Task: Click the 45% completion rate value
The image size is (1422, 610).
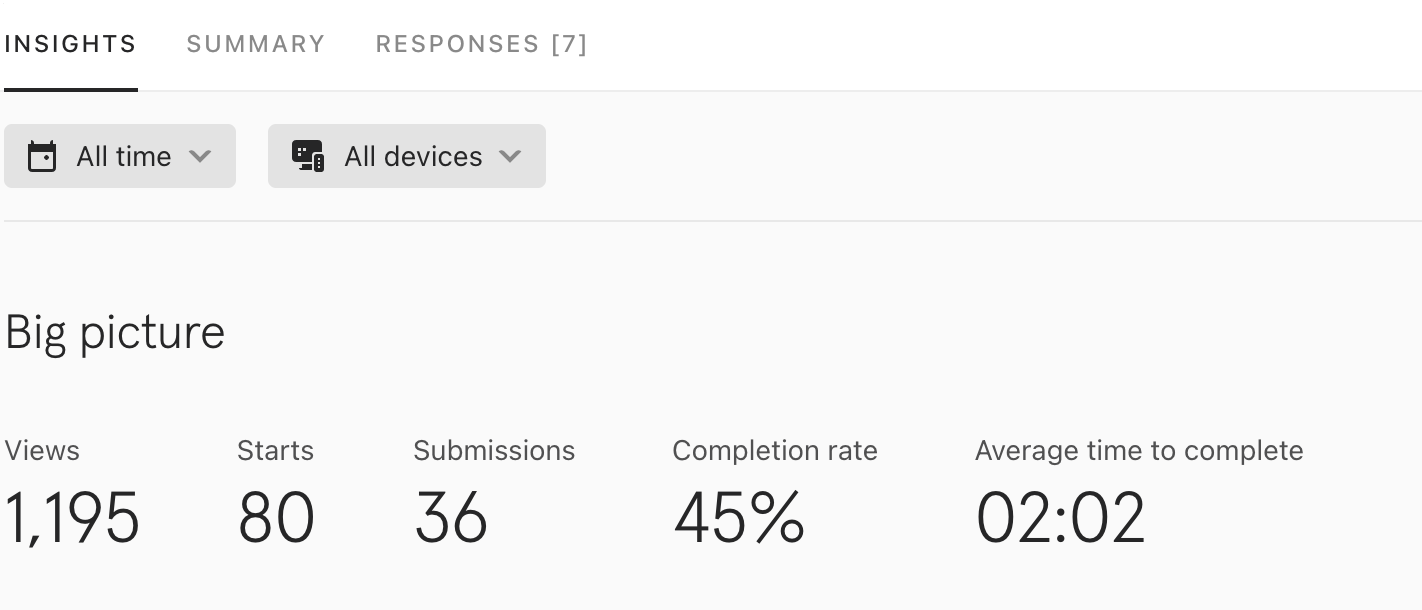Action: coord(739,518)
